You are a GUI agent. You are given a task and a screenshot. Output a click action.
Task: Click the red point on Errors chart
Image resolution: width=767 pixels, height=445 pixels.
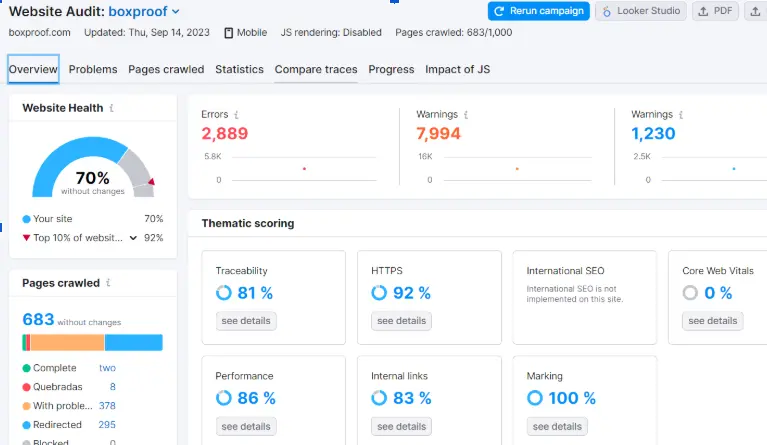(304, 169)
